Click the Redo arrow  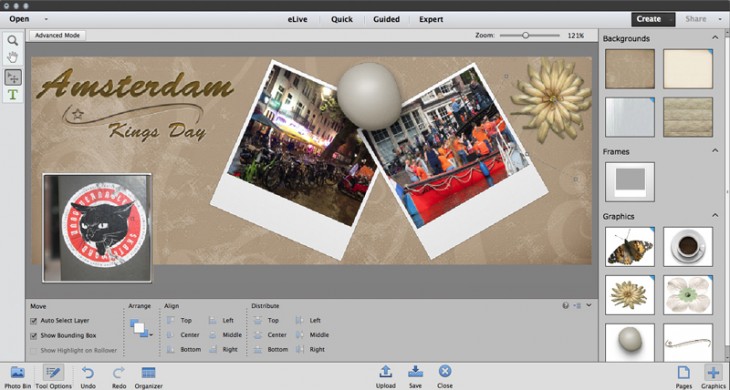point(119,377)
